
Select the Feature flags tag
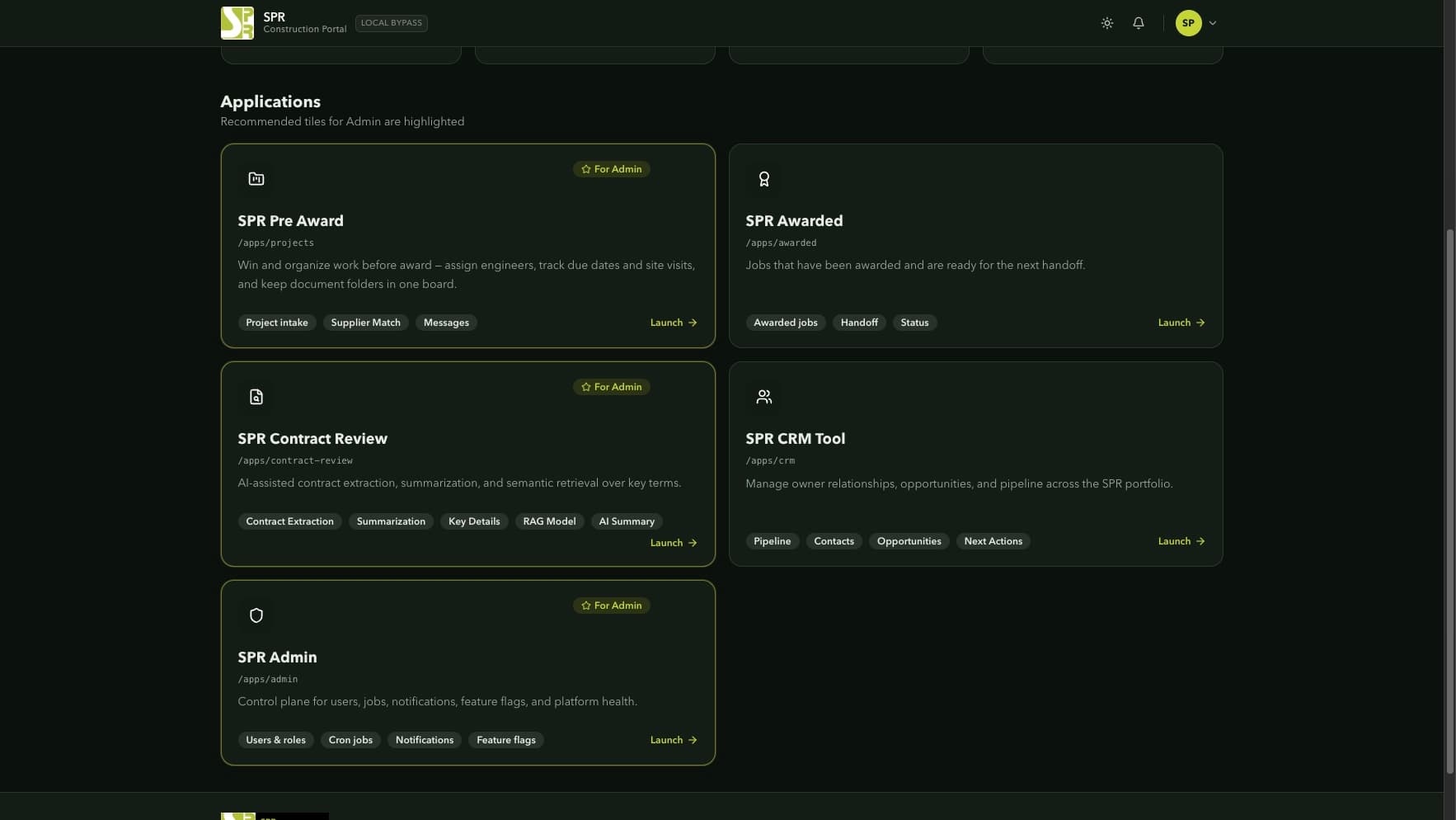[506, 740]
